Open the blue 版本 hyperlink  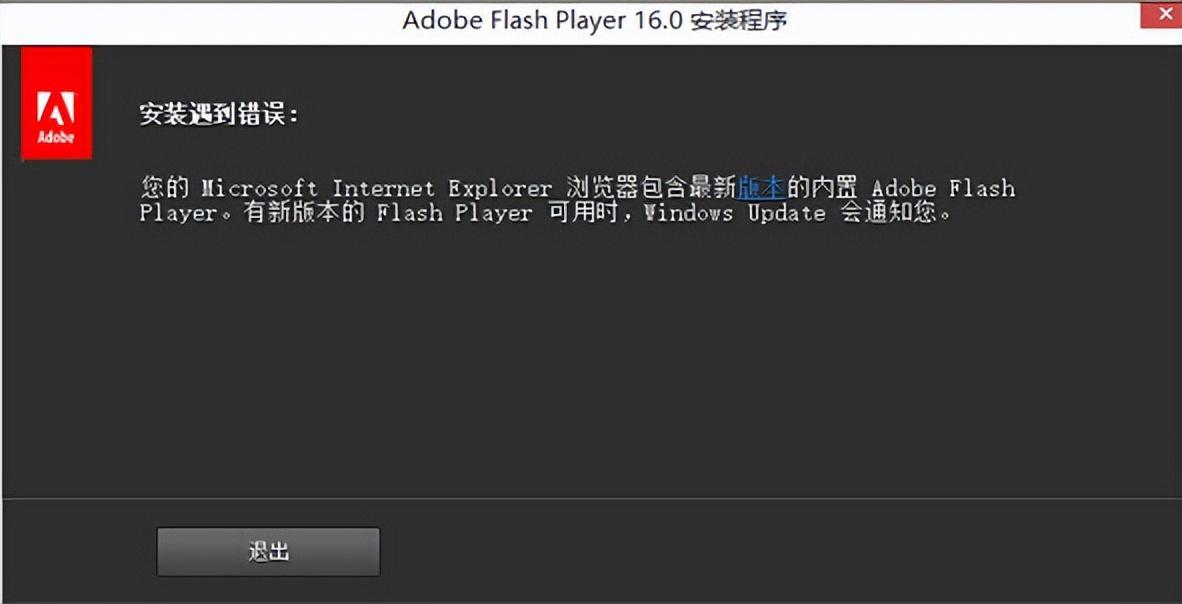pyautogui.click(x=761, y=187)
